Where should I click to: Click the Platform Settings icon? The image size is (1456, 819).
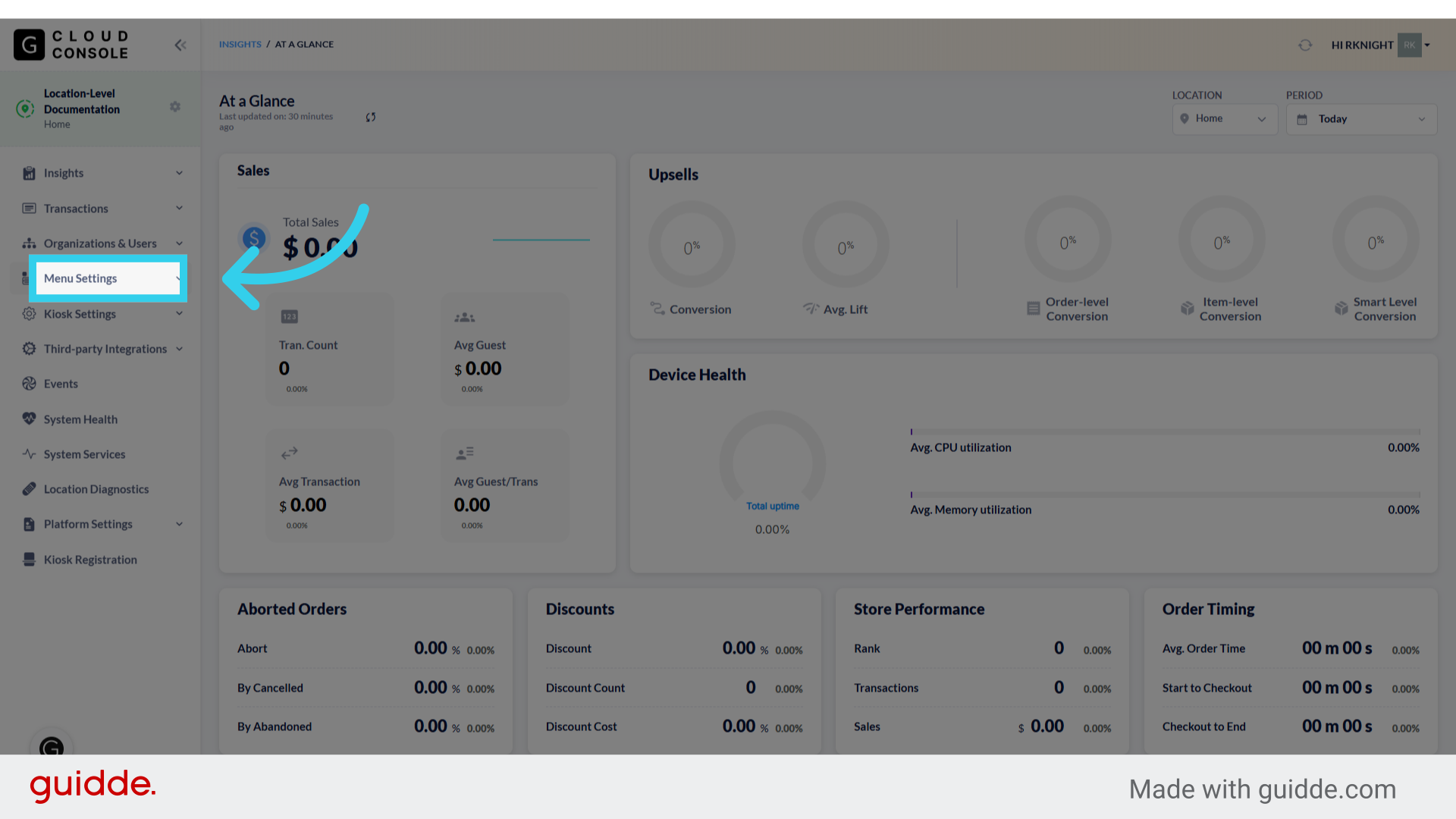coord(29,524)
